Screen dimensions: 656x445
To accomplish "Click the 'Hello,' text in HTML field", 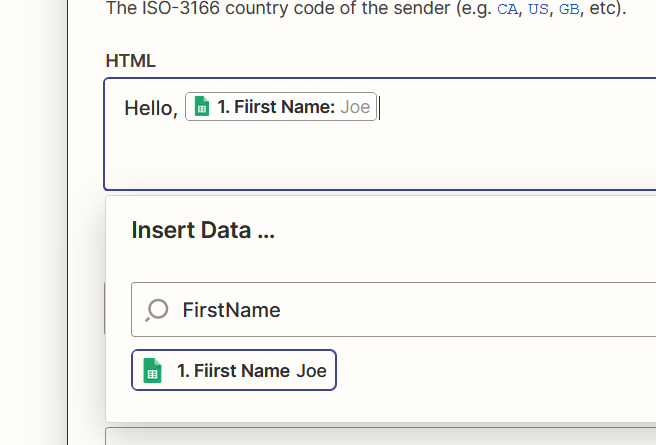I will click(150, 108).
